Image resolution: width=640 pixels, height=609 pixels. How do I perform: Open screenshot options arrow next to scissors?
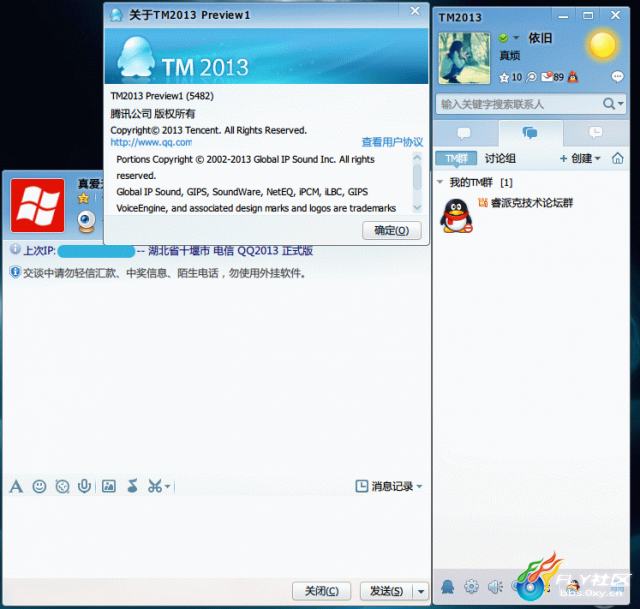pos(167,487)
